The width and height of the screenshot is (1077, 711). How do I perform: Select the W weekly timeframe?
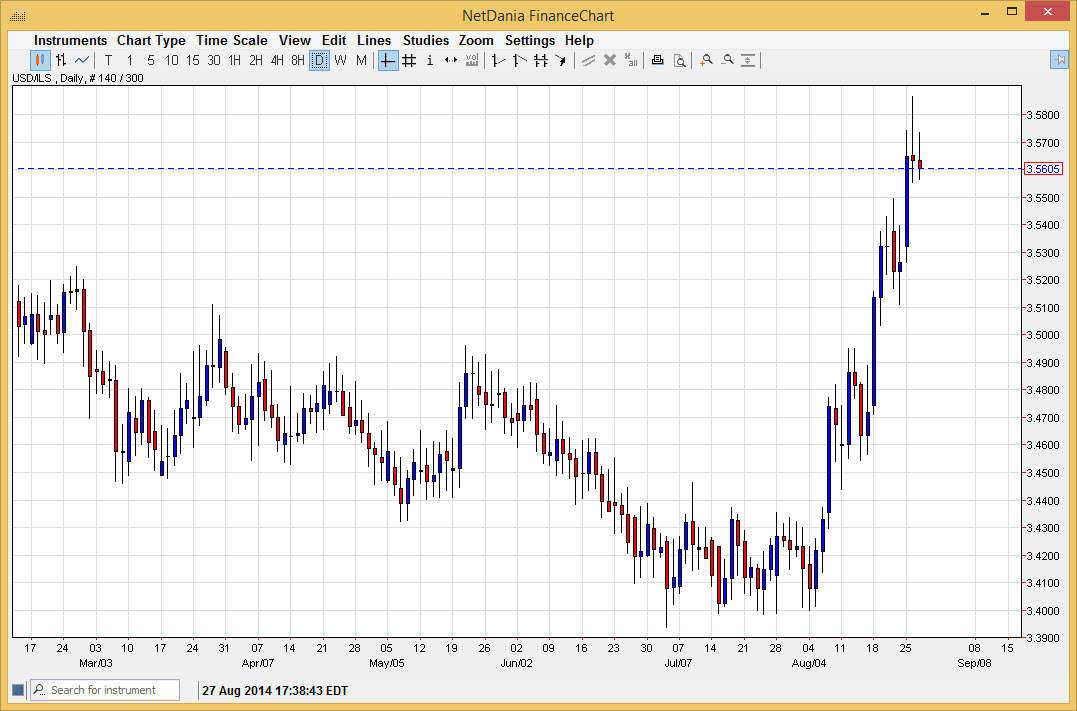pos(340,60)
